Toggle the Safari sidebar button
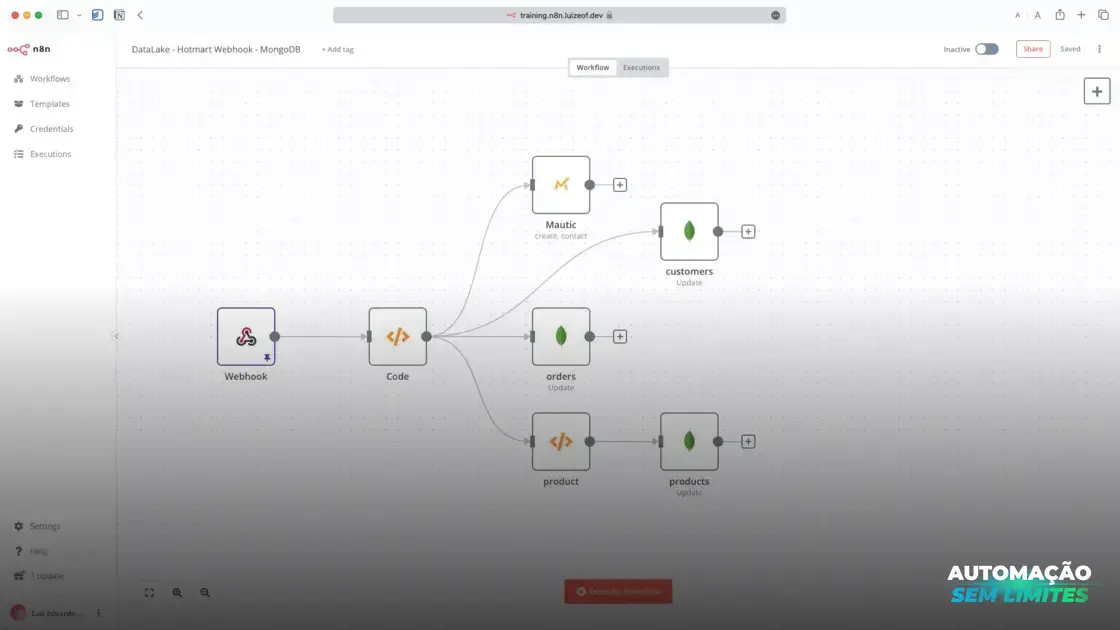The width and height of the screenshot is (1120, 630). [x=63, y=15]
